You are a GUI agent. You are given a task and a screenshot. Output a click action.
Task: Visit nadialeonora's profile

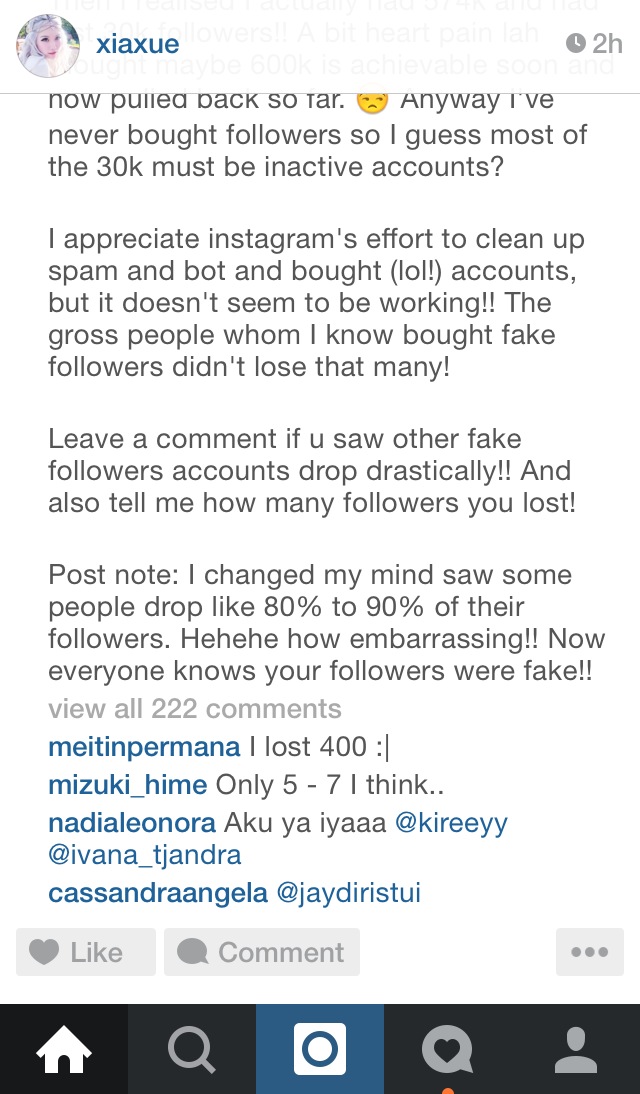click(132, 823)
